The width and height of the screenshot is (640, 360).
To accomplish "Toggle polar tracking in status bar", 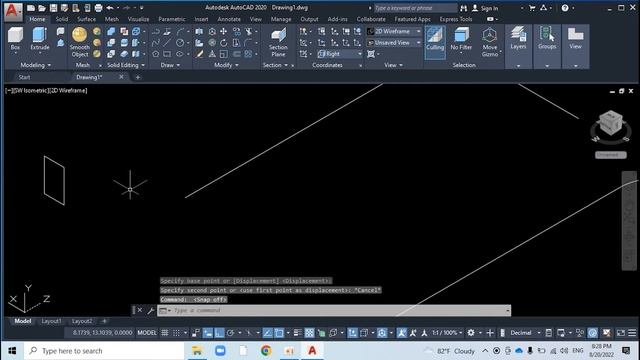I will point(231,333).
